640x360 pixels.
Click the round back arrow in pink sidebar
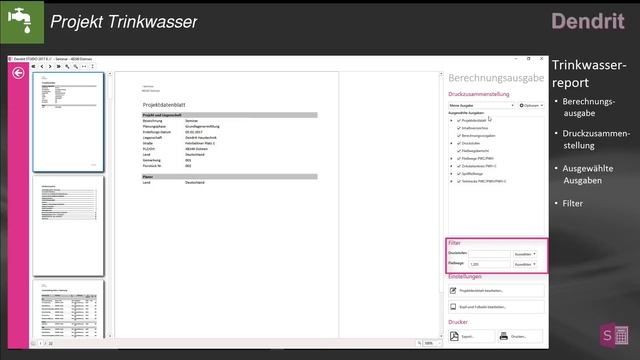pyautogui.click(x=18, y=73)
